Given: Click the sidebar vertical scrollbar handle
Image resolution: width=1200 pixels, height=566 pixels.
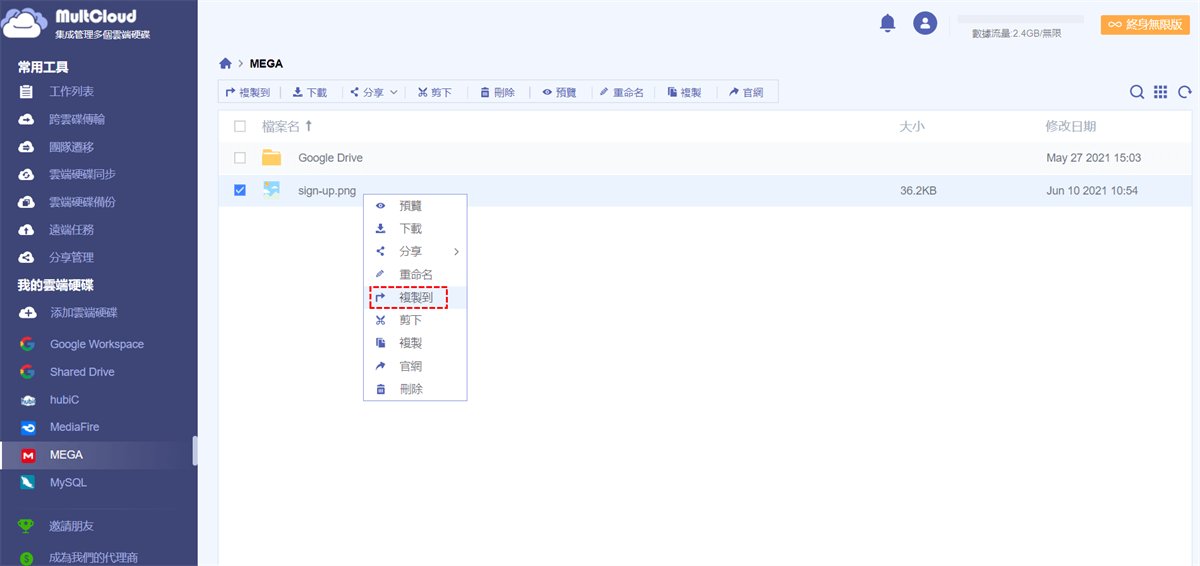Looking at the screenshot, I should (195, 450).
